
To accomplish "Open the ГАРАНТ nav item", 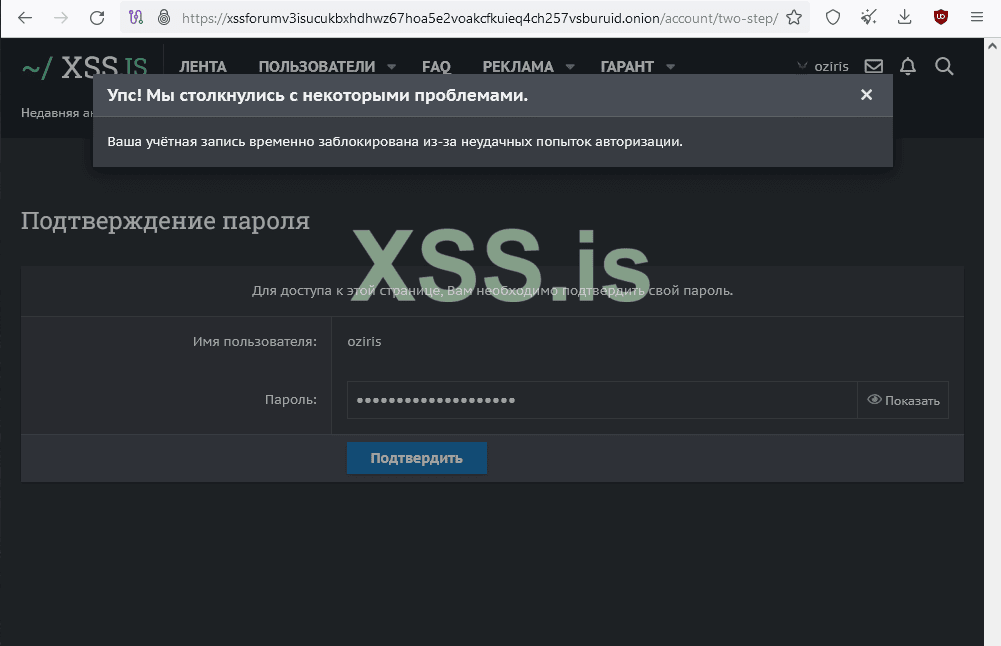I will (627, 66).
